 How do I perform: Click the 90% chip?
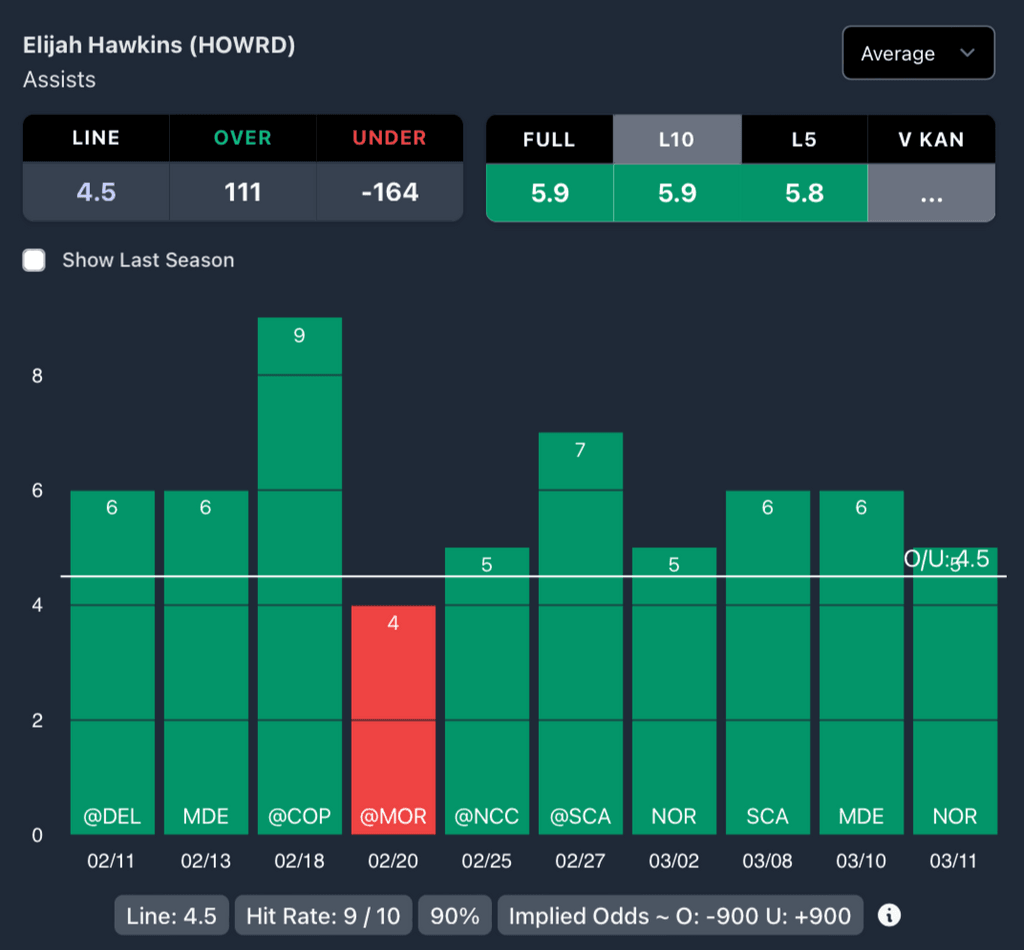click(x=455, y=915)
